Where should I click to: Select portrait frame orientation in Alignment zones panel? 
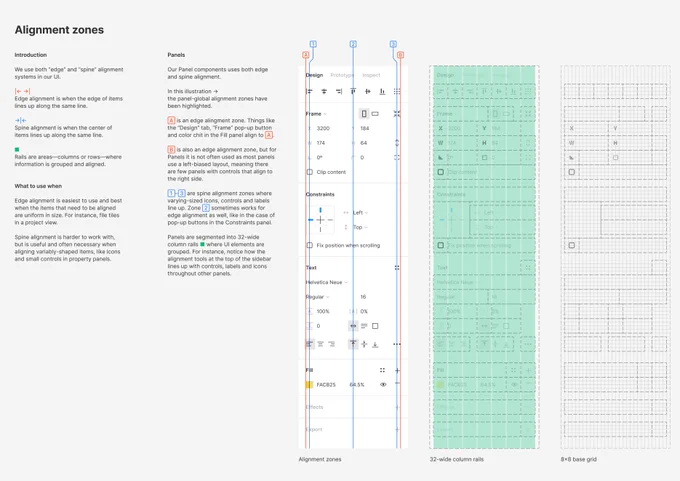[364, 114]
